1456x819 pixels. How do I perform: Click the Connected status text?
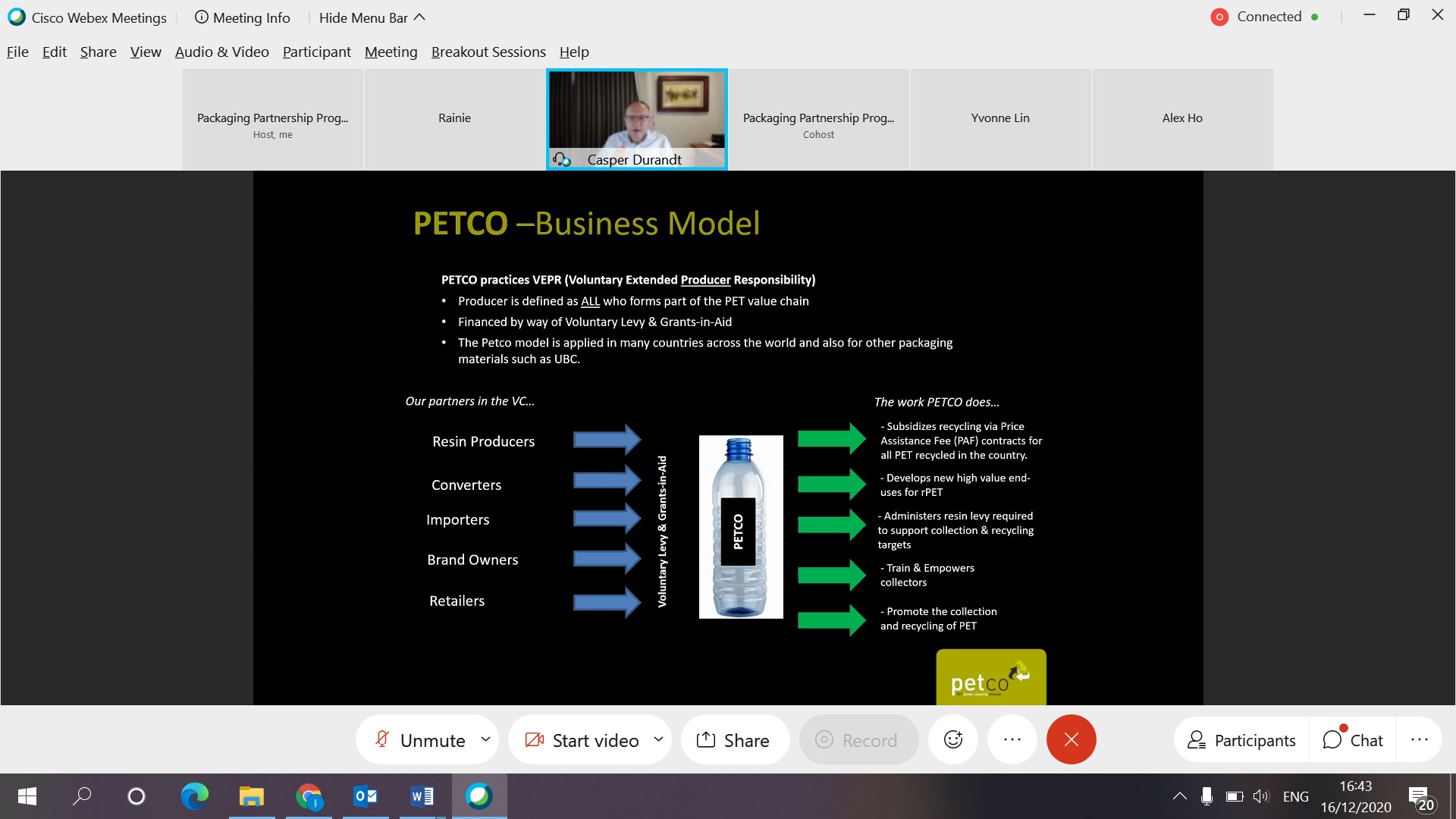tap(1269, 17)
